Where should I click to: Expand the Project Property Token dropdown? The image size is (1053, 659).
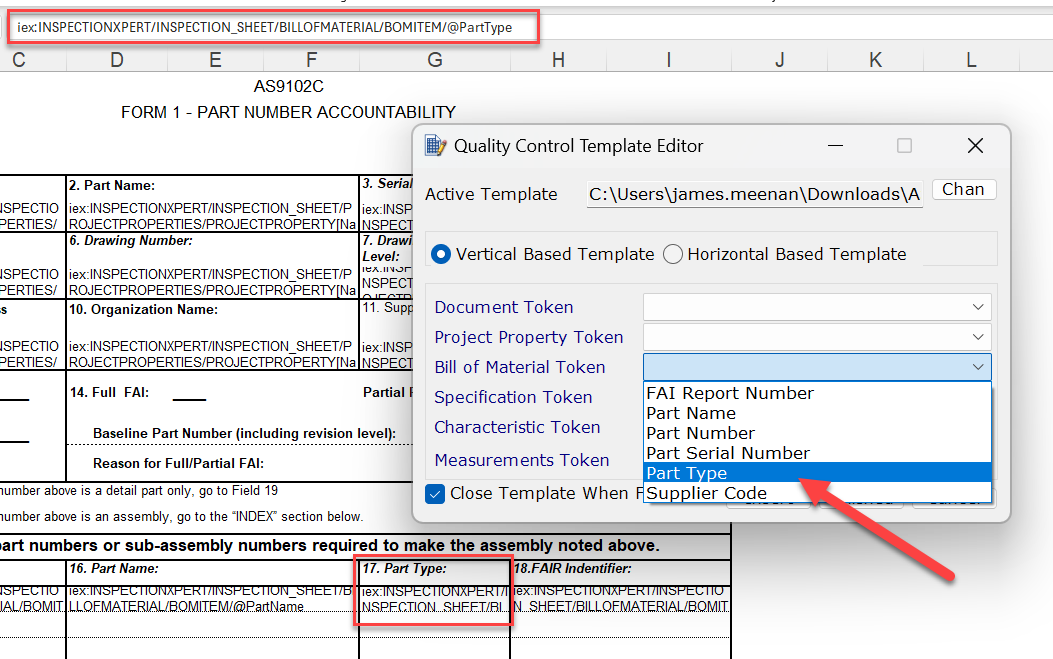pos(979,337)
